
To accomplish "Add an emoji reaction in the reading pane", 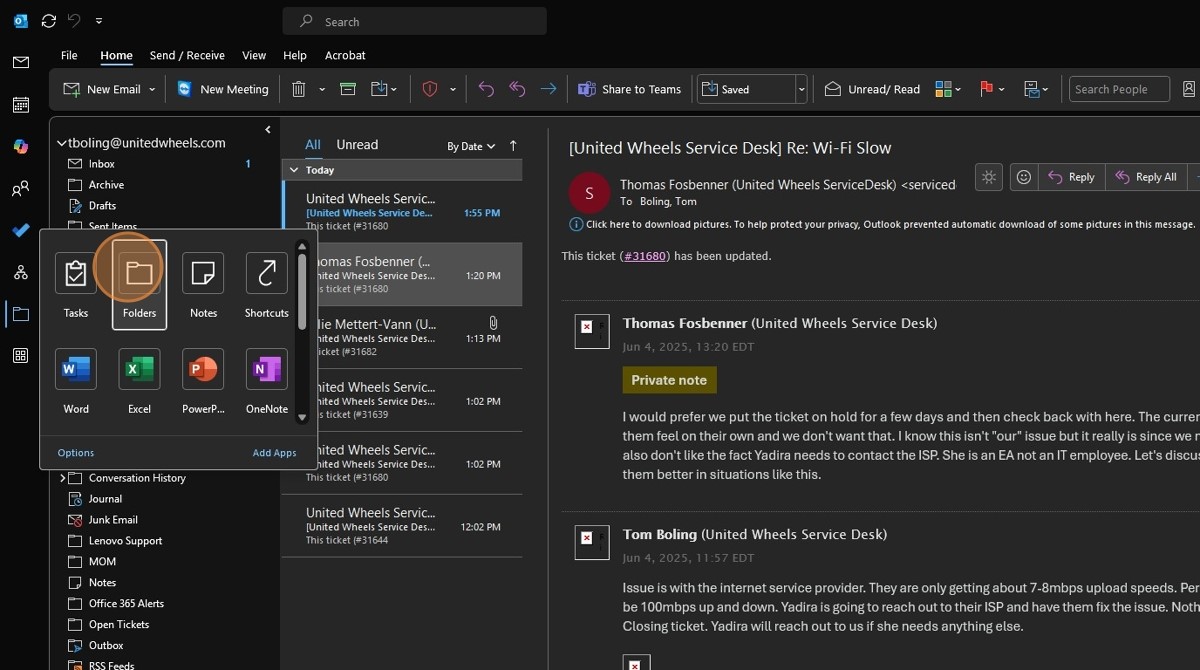I will (1023, 177).
